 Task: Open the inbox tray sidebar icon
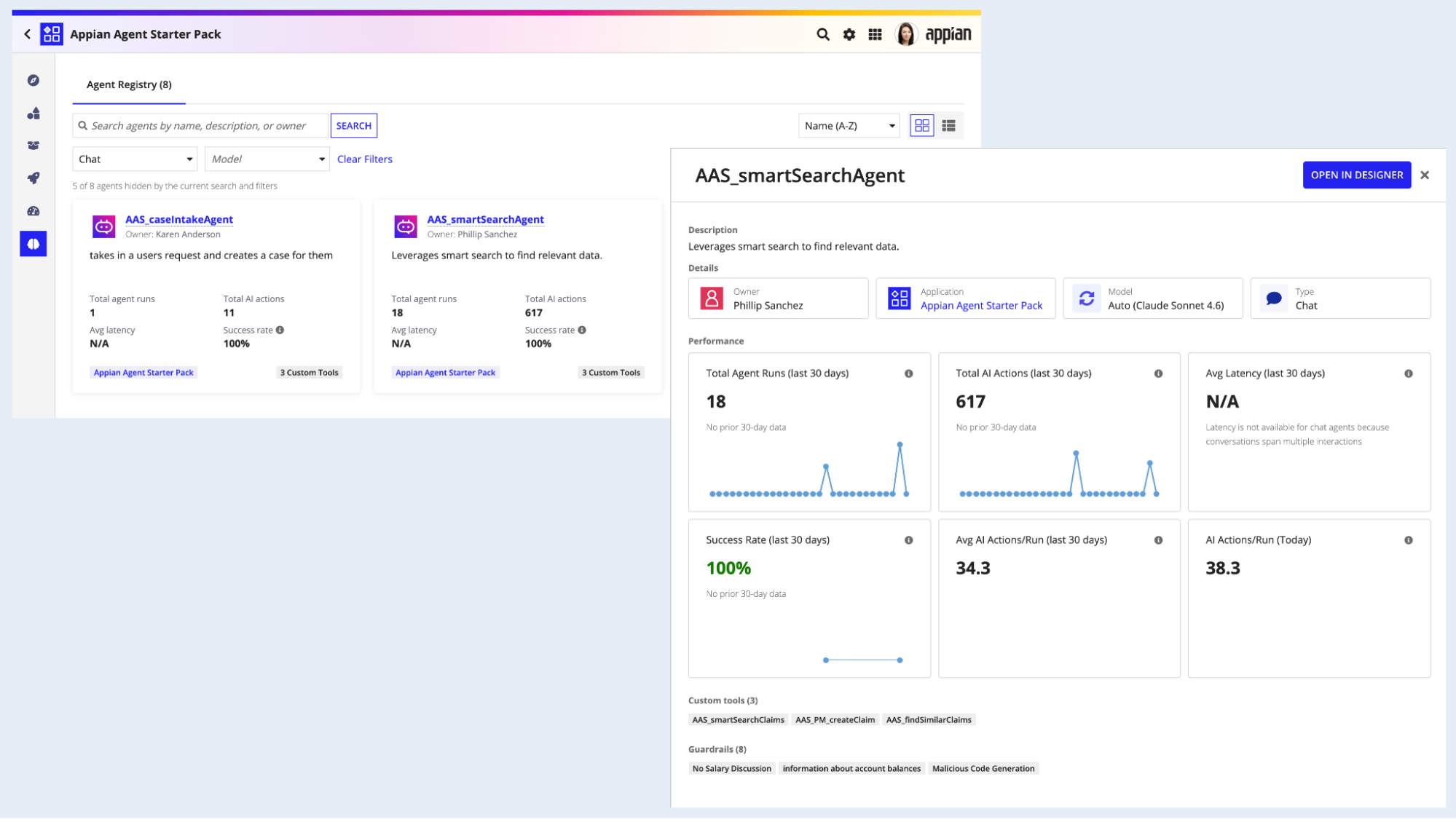coord(34,146)
